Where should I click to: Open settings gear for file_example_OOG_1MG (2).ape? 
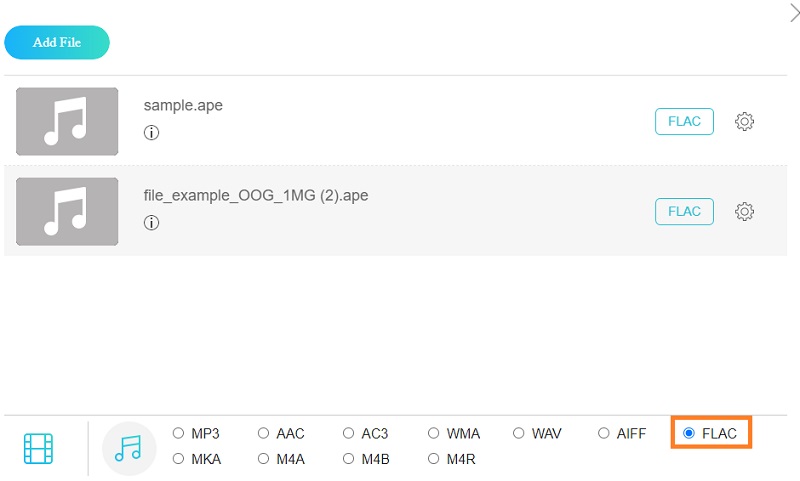pyautogui.click(x=744, y=212)
